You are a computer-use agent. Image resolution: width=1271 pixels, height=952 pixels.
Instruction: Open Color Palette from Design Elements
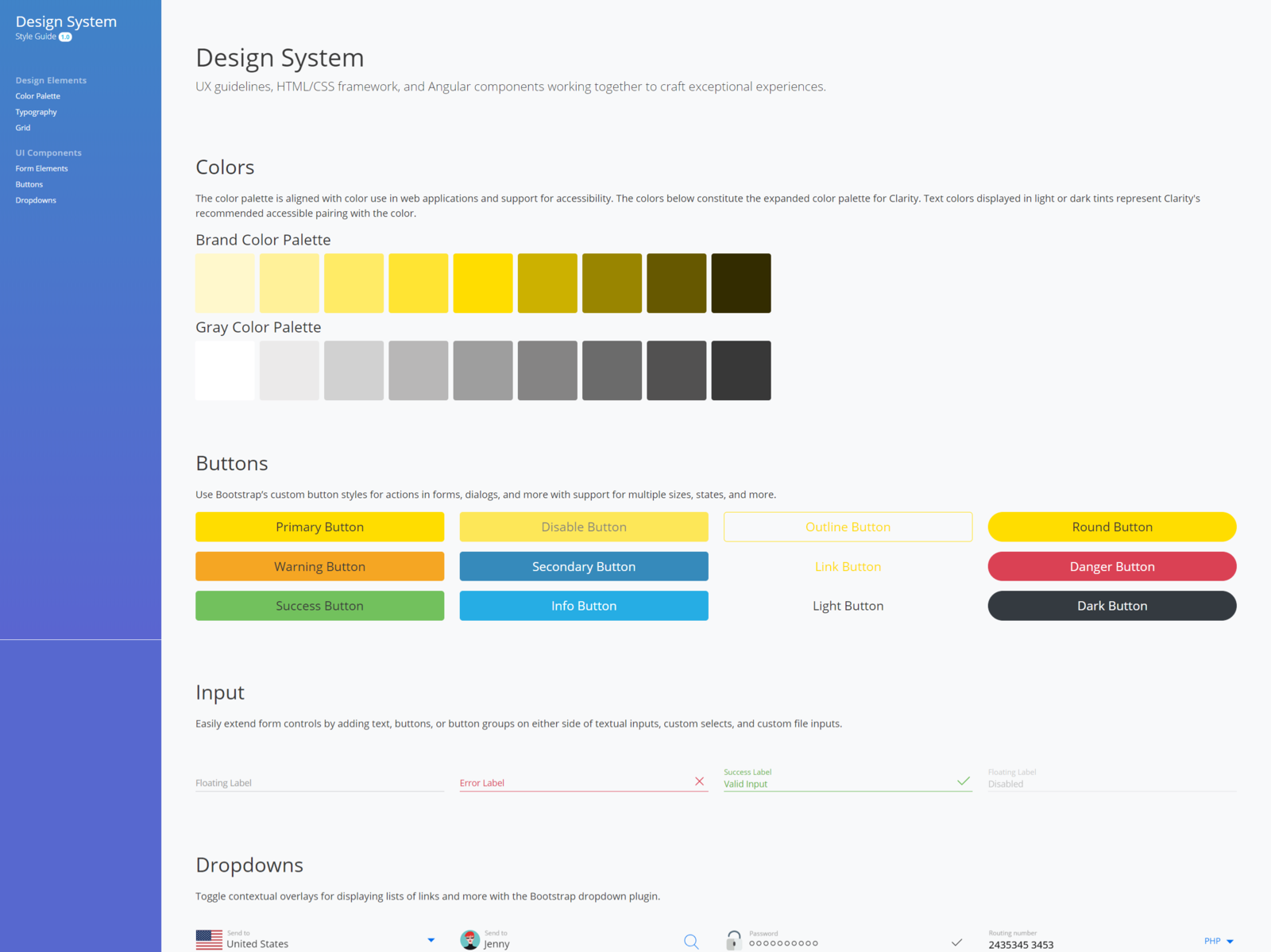pyautogui.click(x=37, y=95)
